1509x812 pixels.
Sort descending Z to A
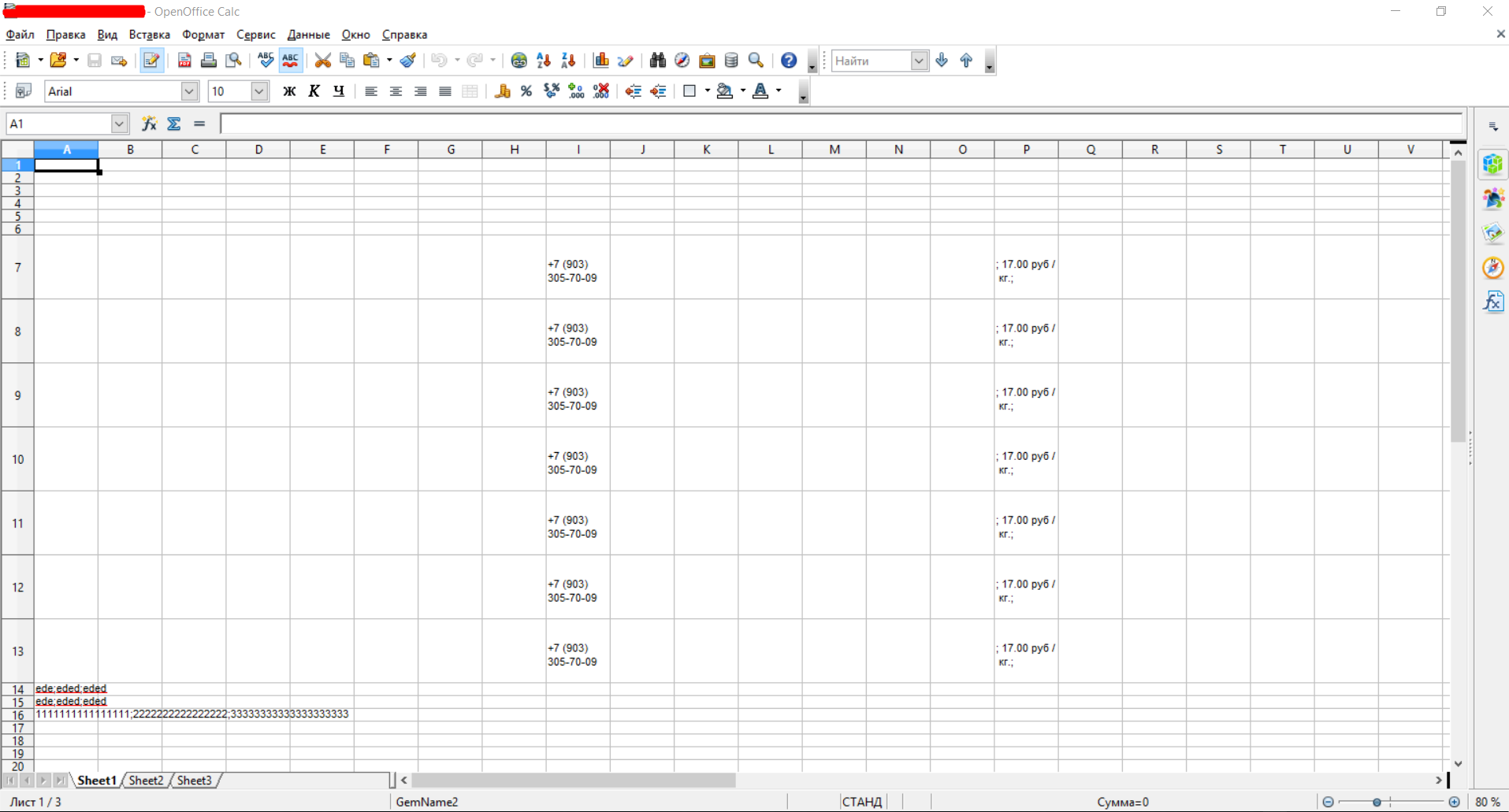click(568, 61)
